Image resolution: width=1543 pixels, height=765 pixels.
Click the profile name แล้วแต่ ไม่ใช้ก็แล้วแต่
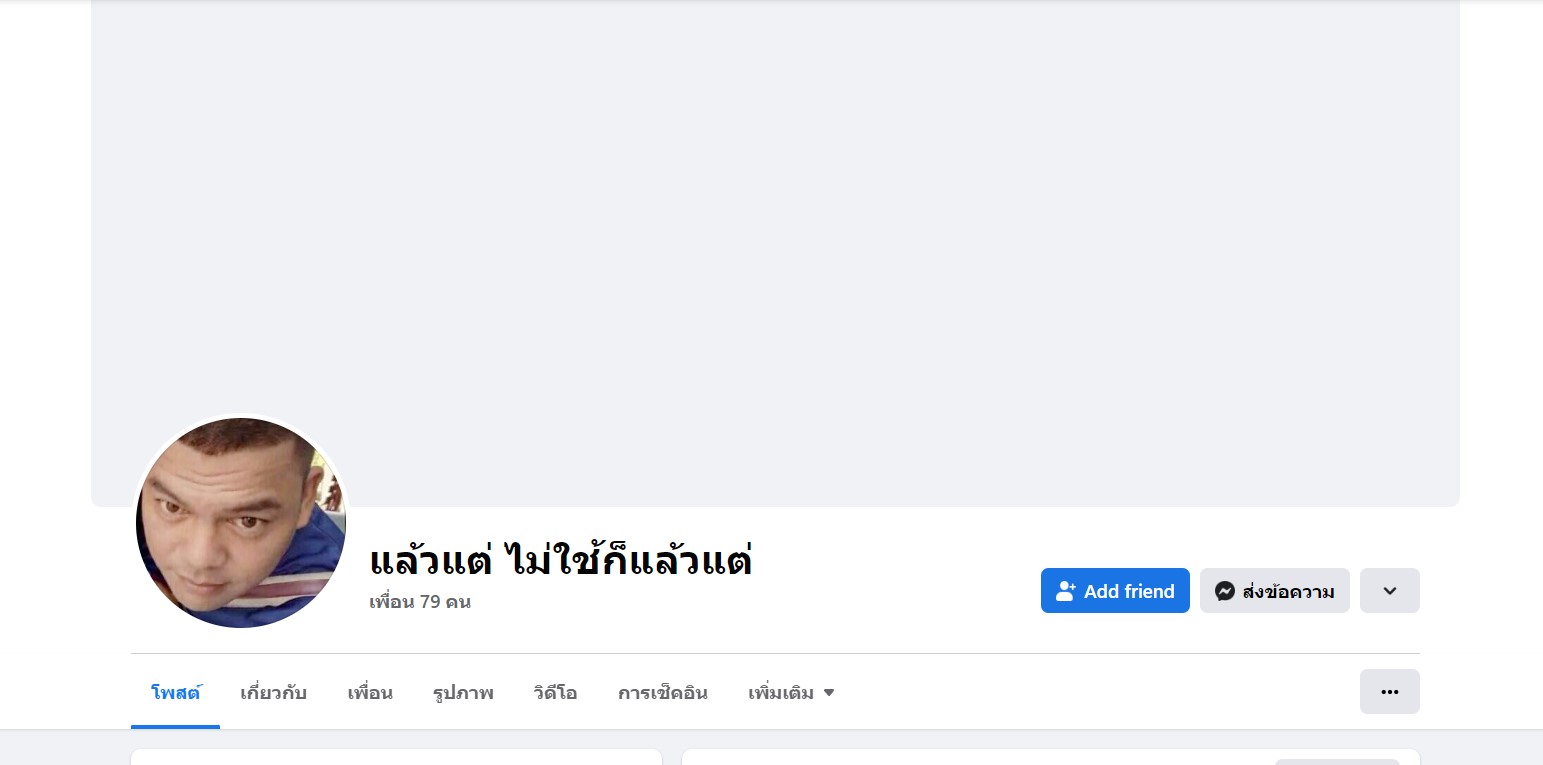pyautogui.click(x=560, y=560)
